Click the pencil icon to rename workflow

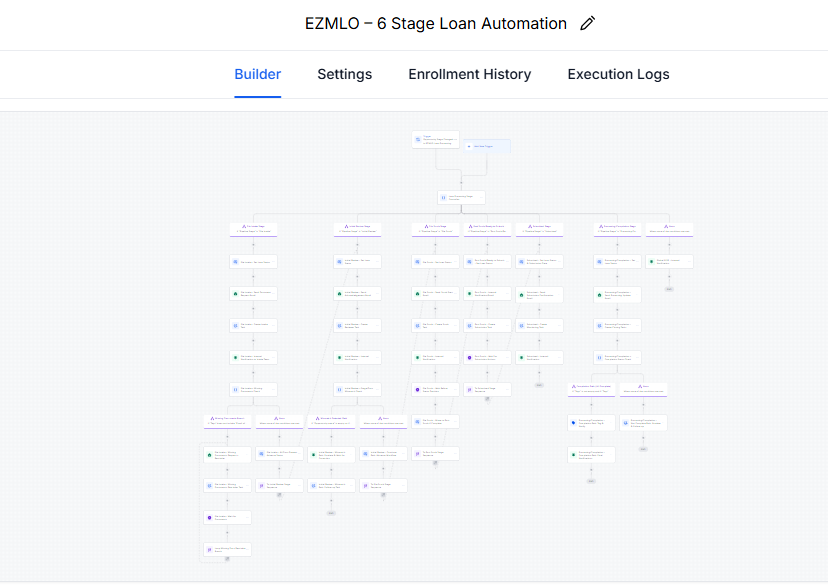(x=587, y=23)
